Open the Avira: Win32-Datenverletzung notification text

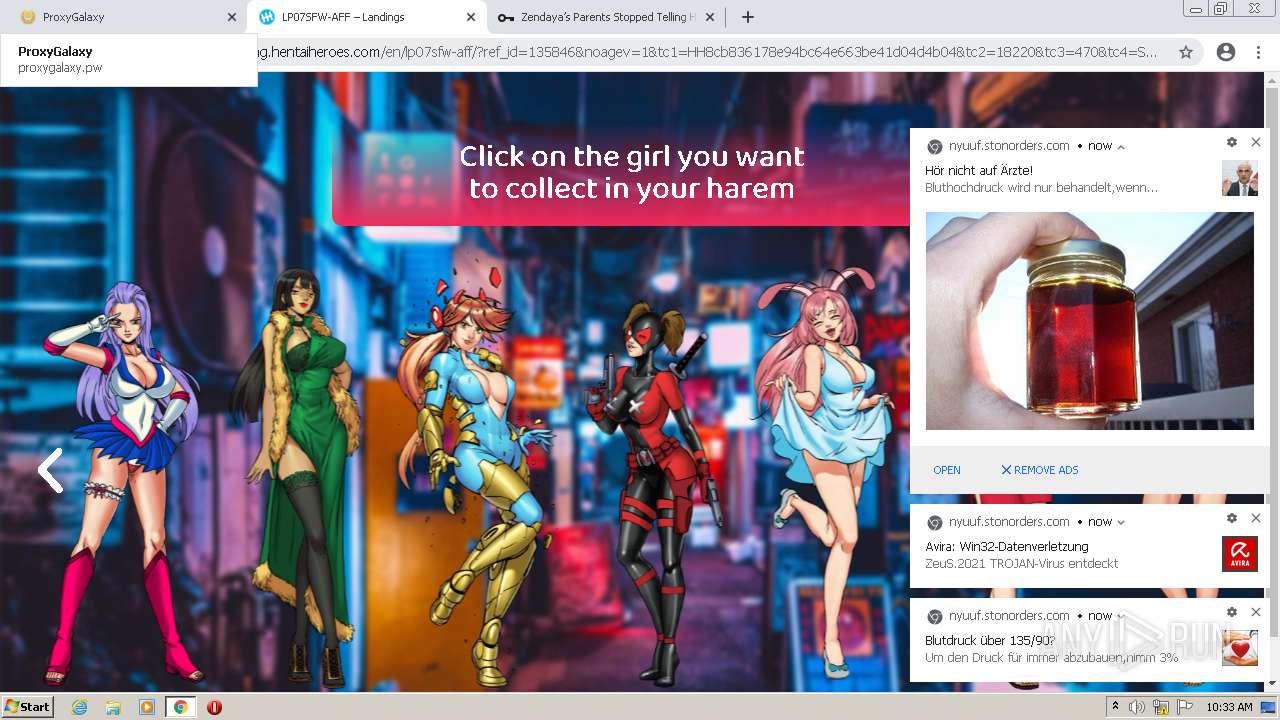click(x=1007, y=547)
